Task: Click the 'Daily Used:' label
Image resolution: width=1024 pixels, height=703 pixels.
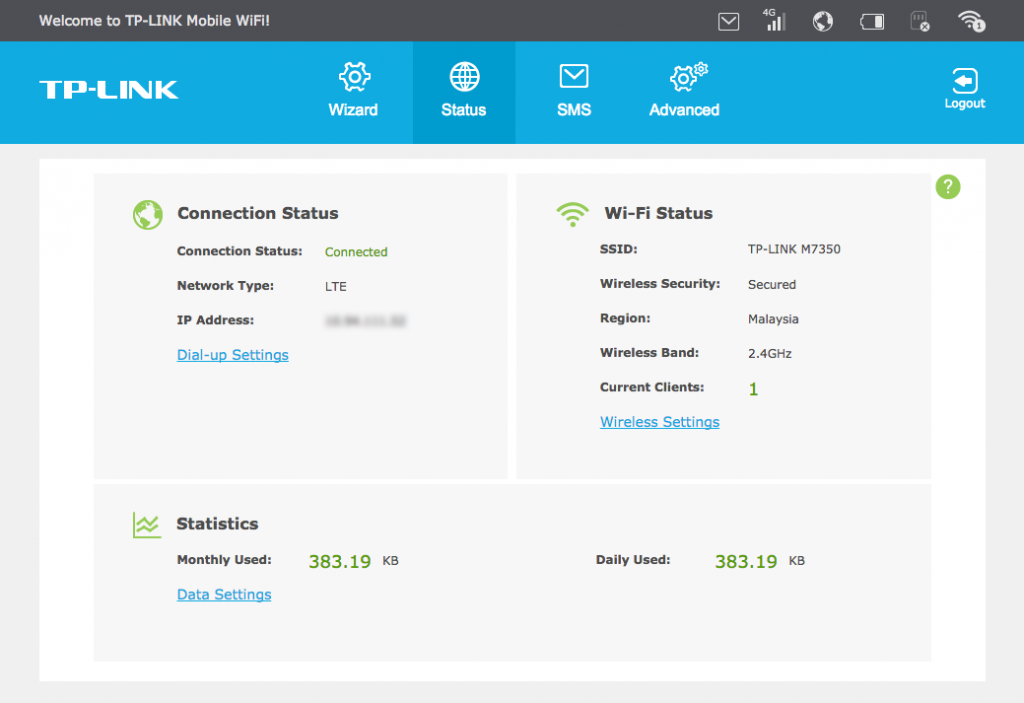Action: pos(633,560)
